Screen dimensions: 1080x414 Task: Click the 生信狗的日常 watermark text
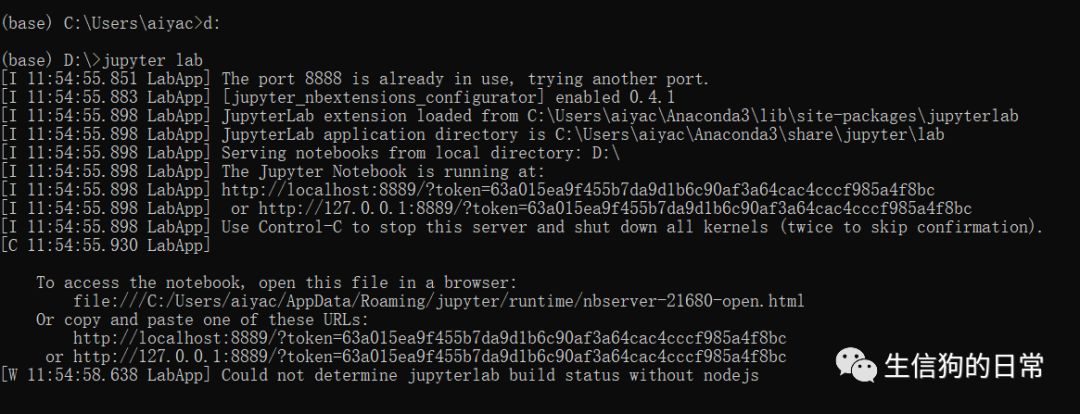[964, 366]
